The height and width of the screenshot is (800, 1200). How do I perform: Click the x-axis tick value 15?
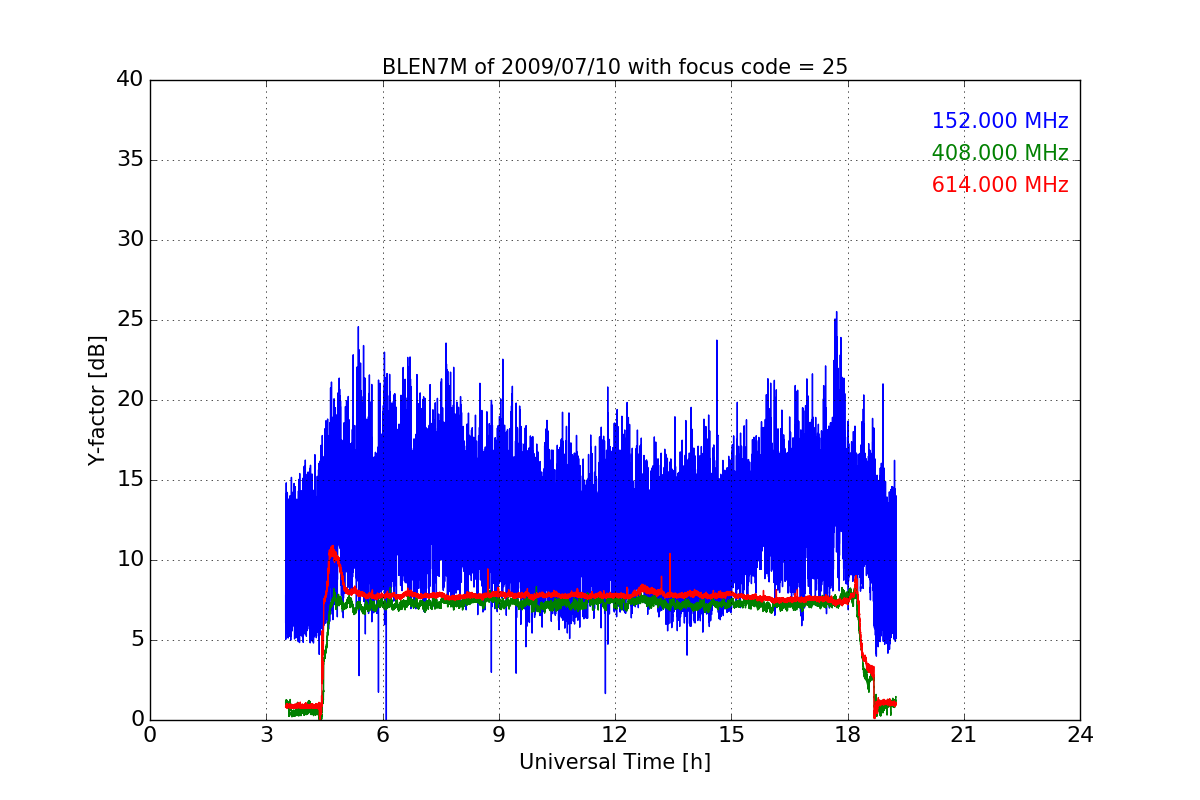731,735
